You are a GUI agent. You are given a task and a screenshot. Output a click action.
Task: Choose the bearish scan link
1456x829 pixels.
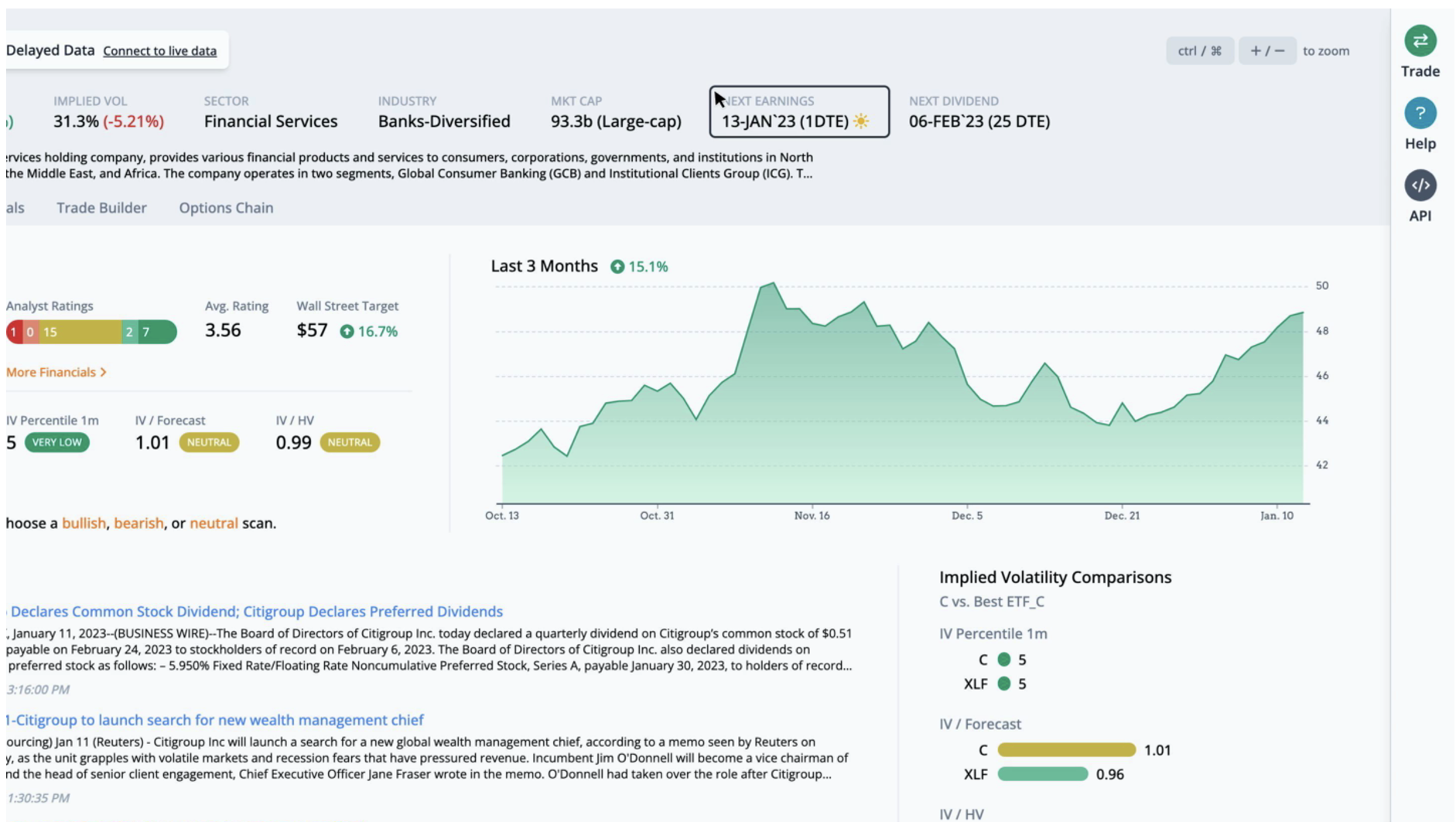[138, 524]
